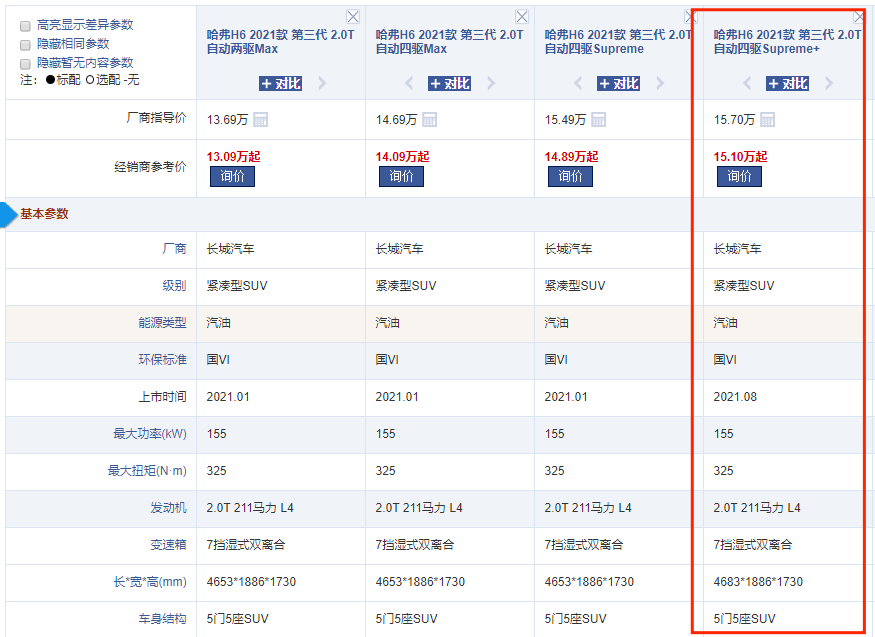Open the 哈弗H6 自动四驱Max model title
Viewport: 875px width, 637px height.
(449, 42)
